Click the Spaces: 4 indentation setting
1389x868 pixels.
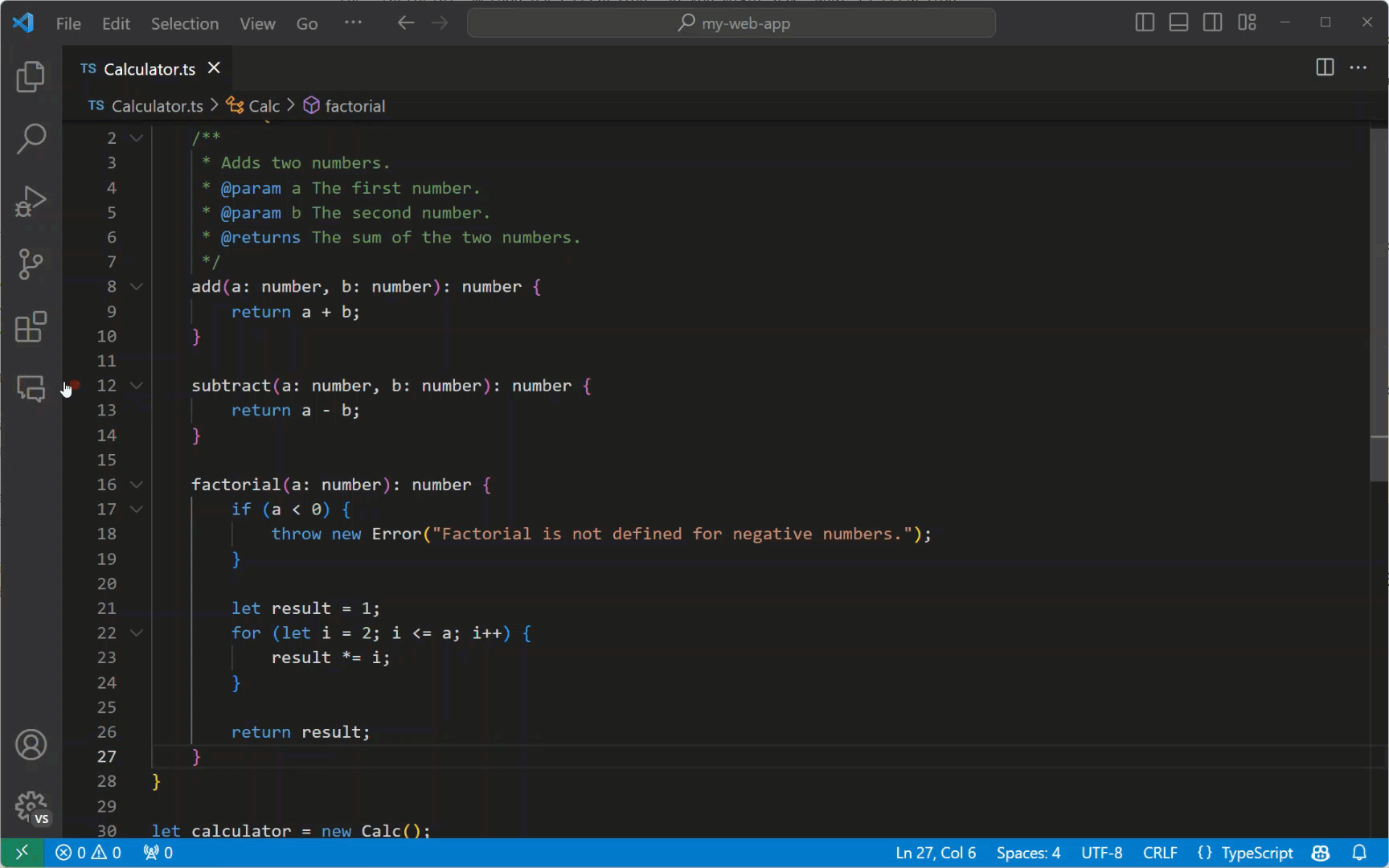point(1028,853)
